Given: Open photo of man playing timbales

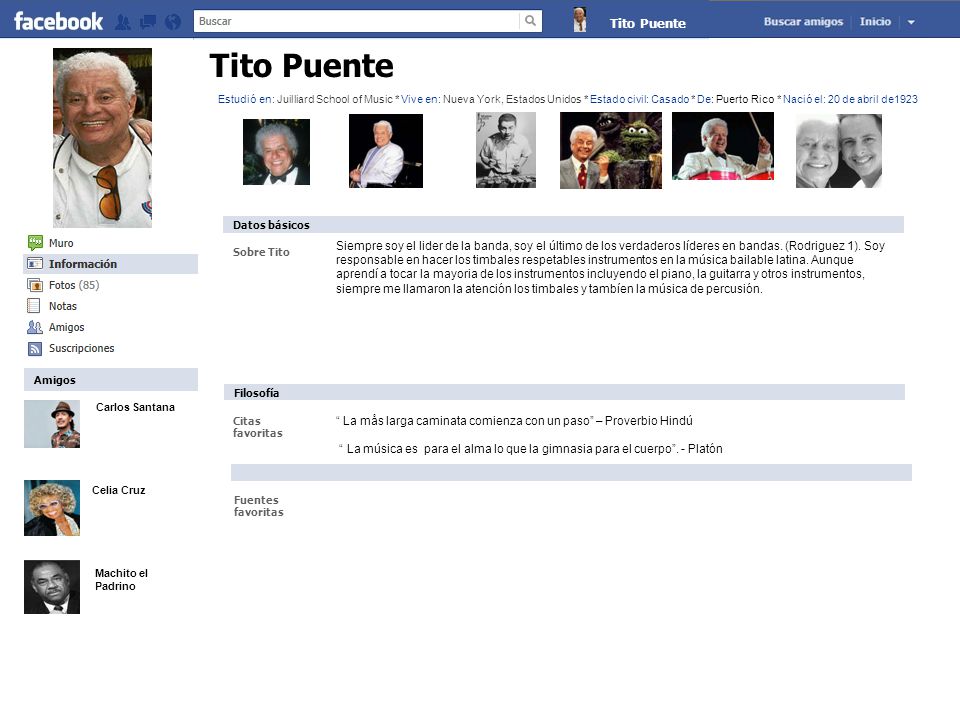Looking at the screenshot, I should (x=722, y=146).
